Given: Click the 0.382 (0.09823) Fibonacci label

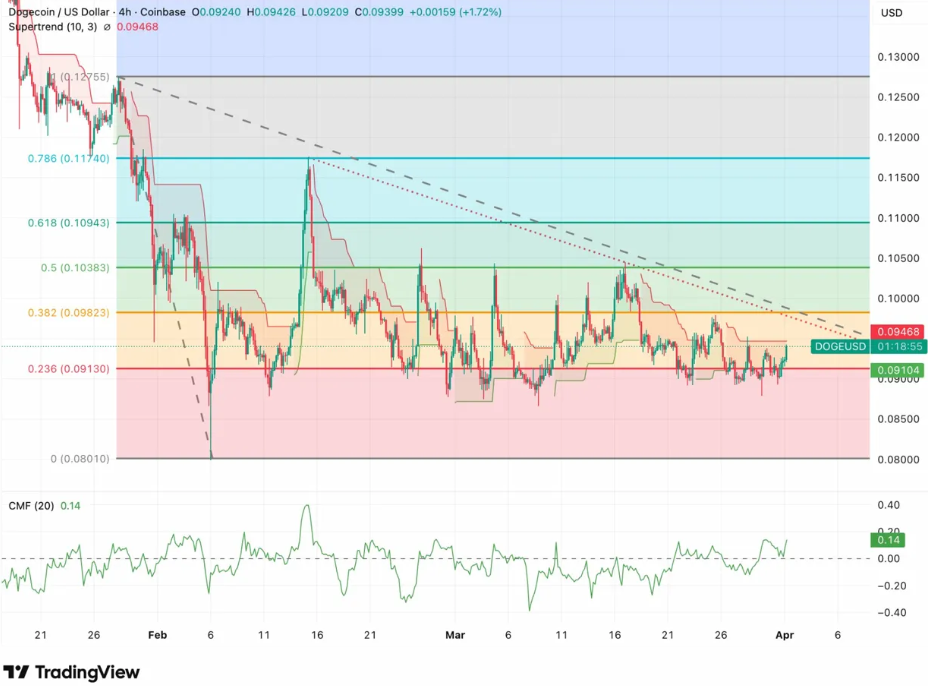Looking at the screenshot, I should point(67,312).
